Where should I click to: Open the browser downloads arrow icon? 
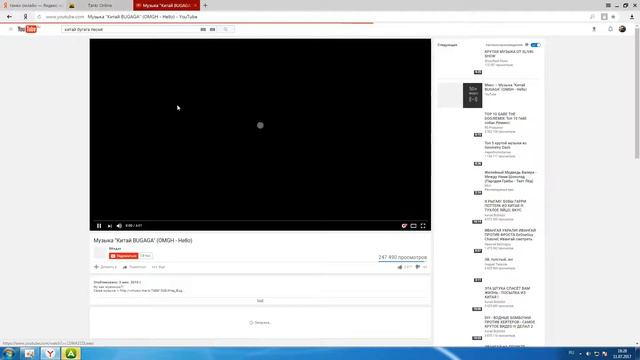click(632, 17)
